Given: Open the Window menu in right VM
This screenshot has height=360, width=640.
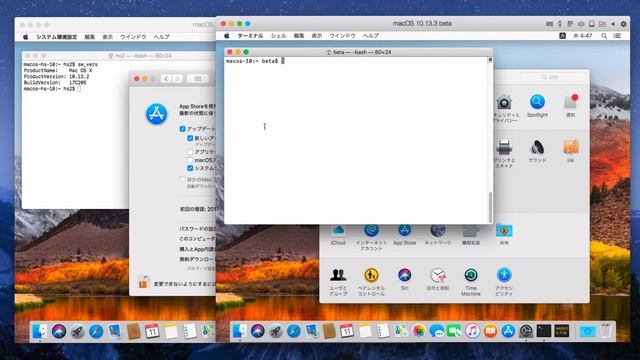Looking at the screenshot, I should click(342, 36).
